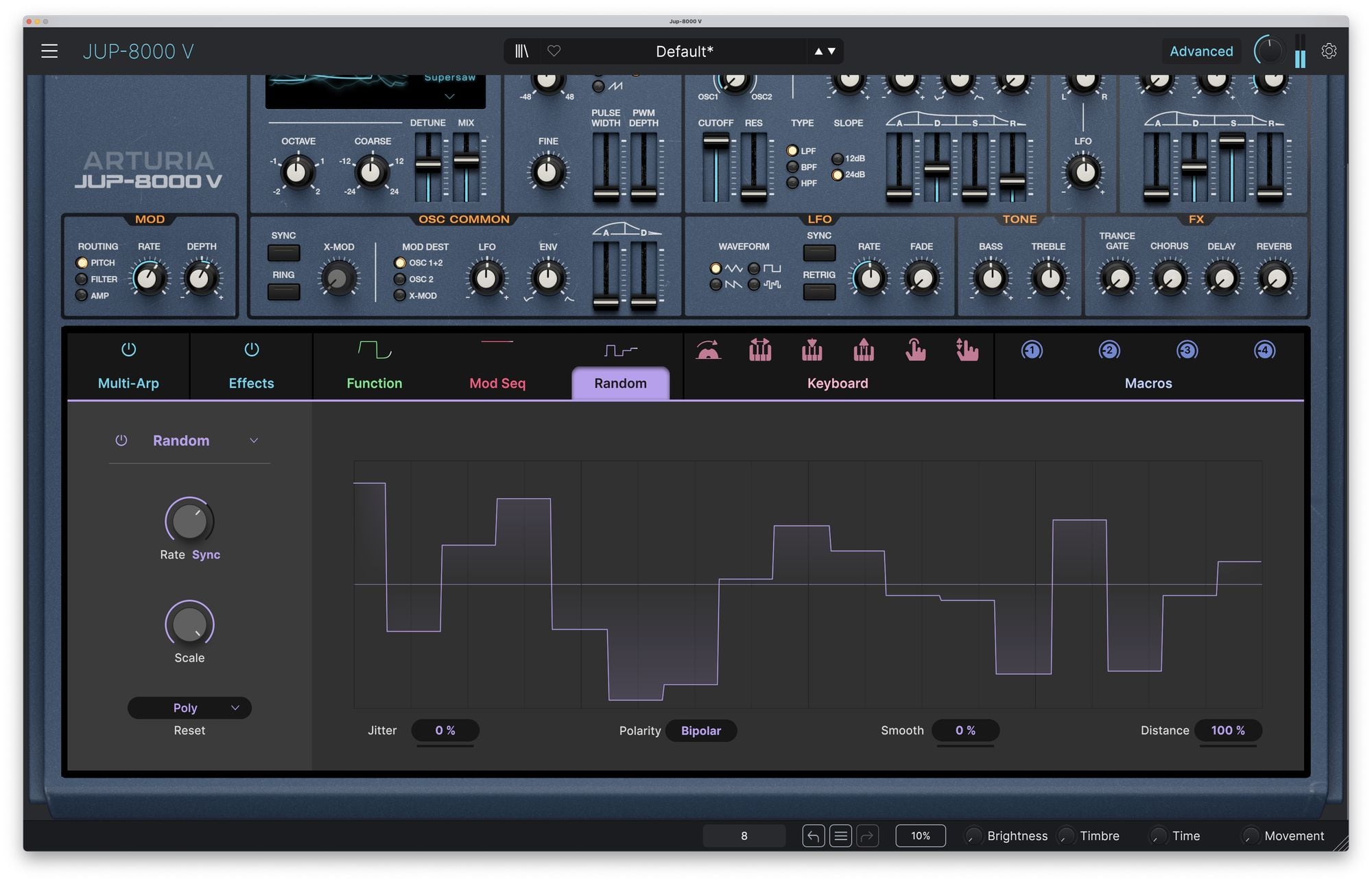Expand the Random modulator type dropdown

254,441
